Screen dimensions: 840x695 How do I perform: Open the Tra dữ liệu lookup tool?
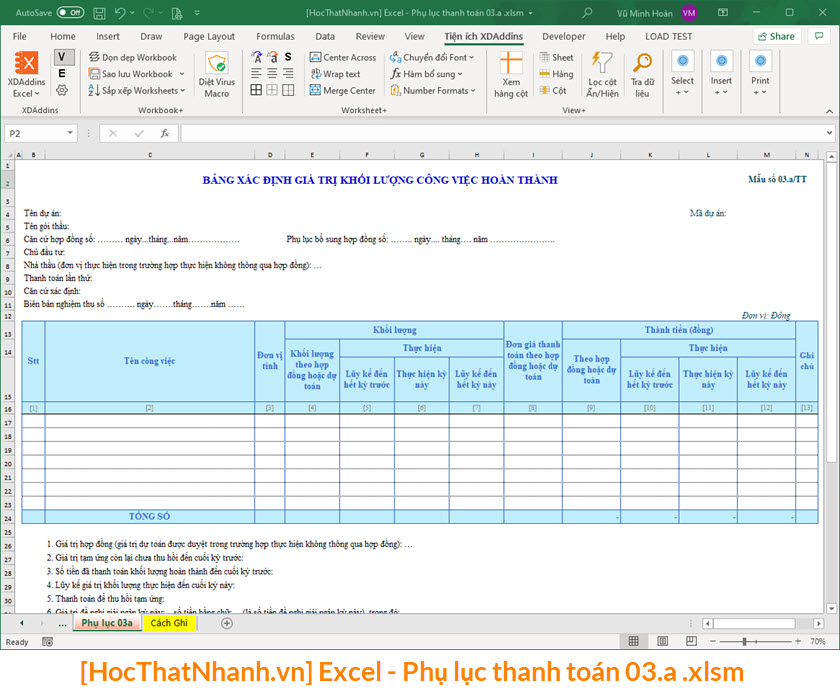click(642, 72)
